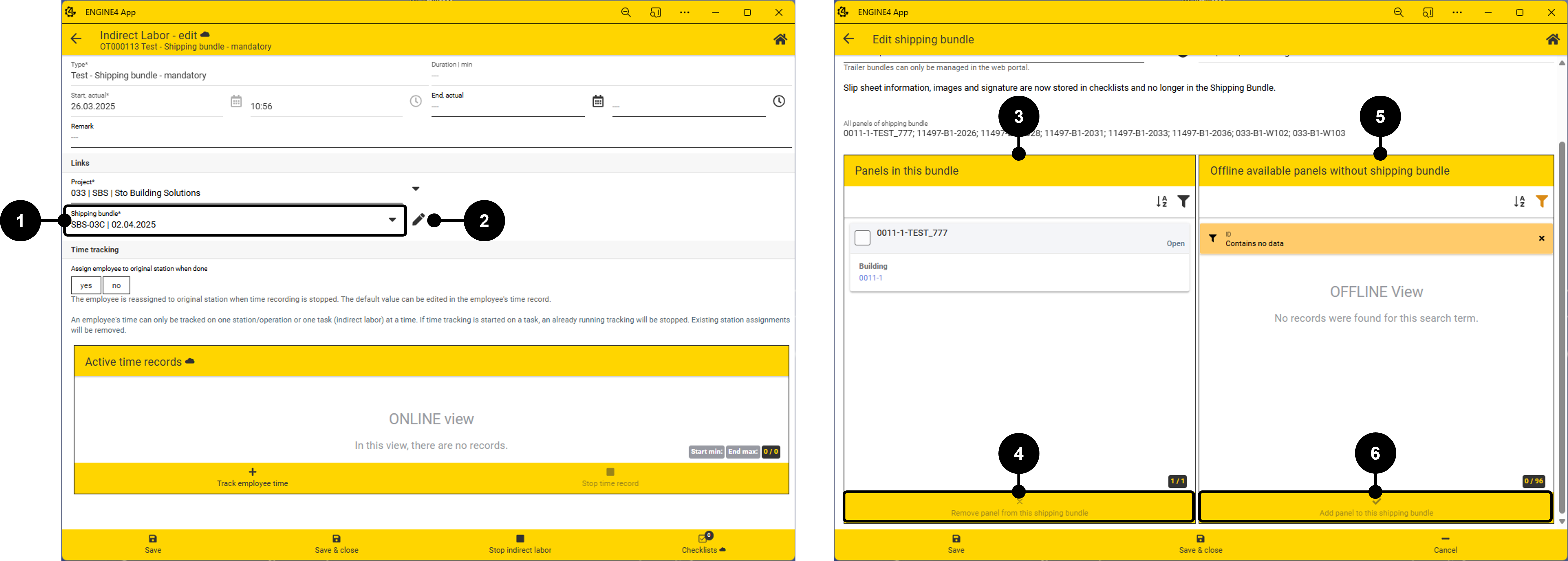The width and height of the screenshot is (1568, 561).
Task: Click Stop time record button
Action: [x=610, y=478]
